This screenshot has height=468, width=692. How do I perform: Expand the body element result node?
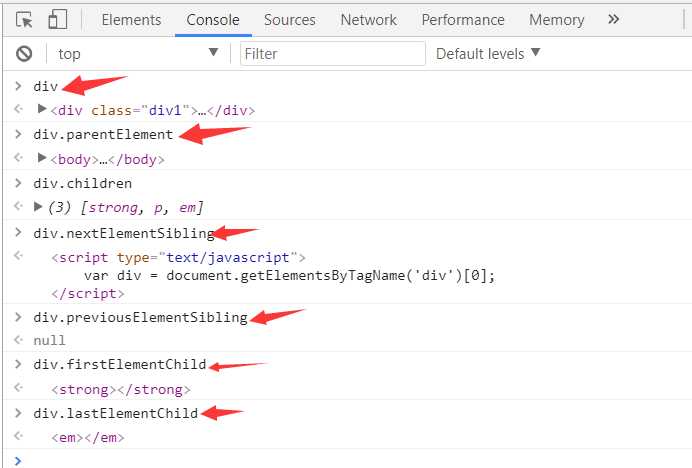(42, 158)
